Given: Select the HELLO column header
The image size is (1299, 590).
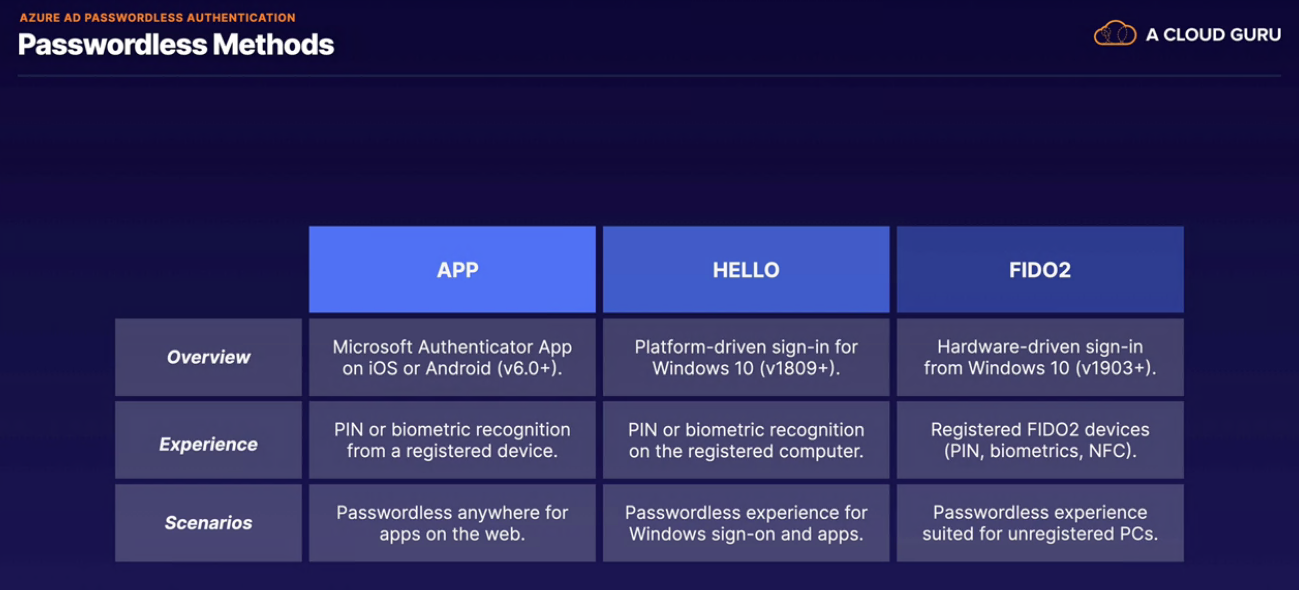Looking at the screenshot, I should [x=746, y=270].
